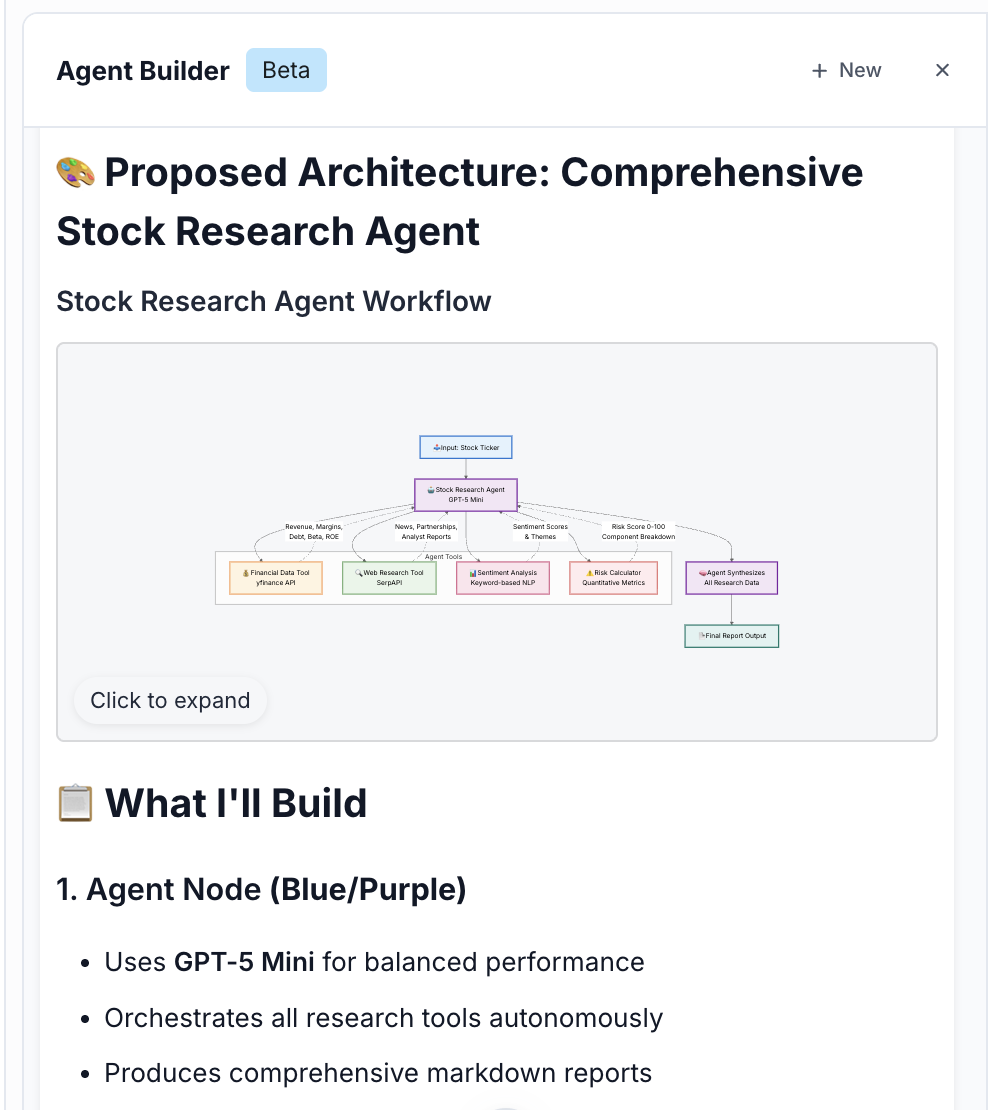Screen dimensions: 988x1110
Task: Click the Stock Research Agent Workflow heading
Action: (274, 301)
